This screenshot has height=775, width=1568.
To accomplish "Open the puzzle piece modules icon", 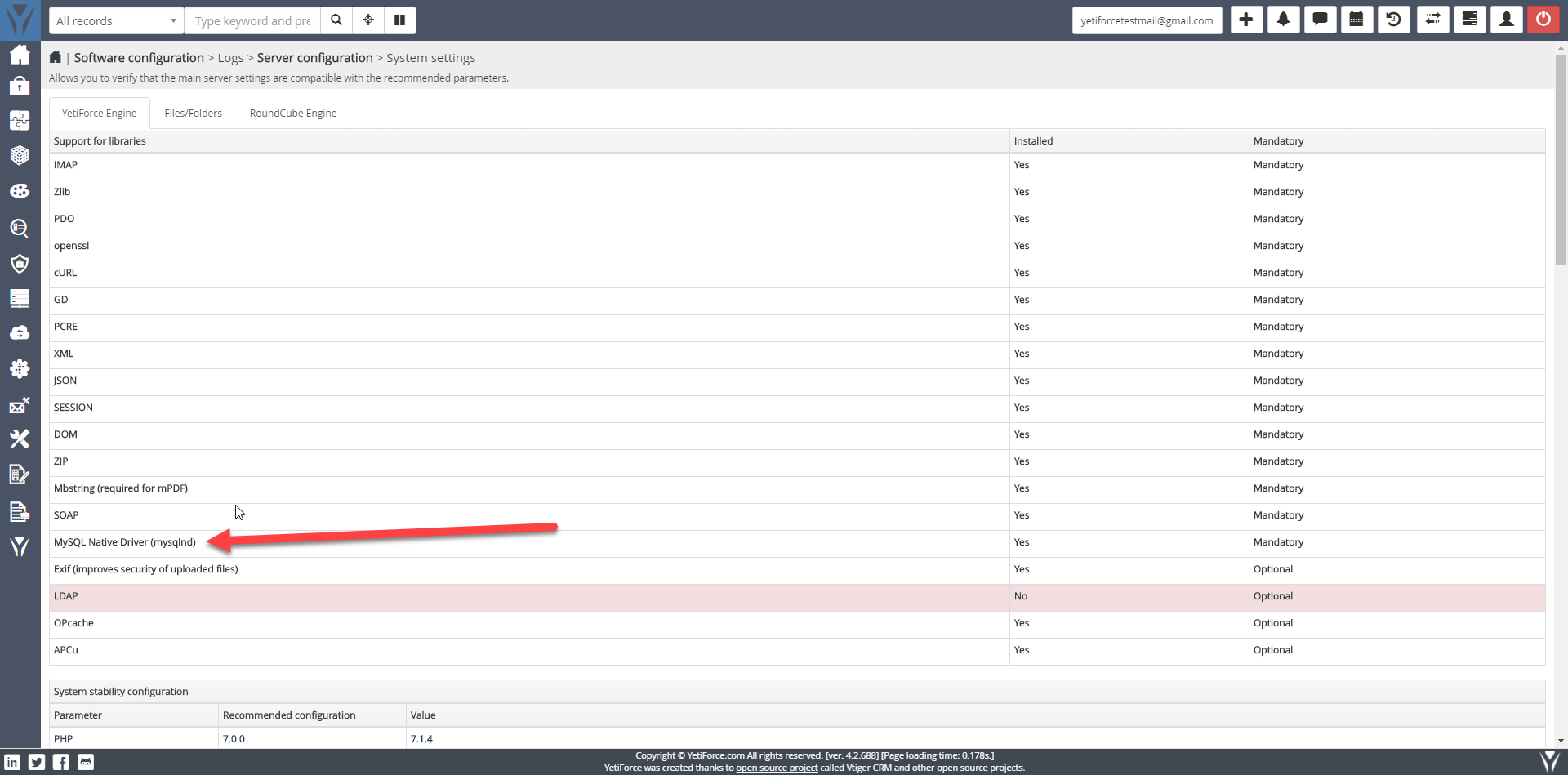I will tap(20, 120).
